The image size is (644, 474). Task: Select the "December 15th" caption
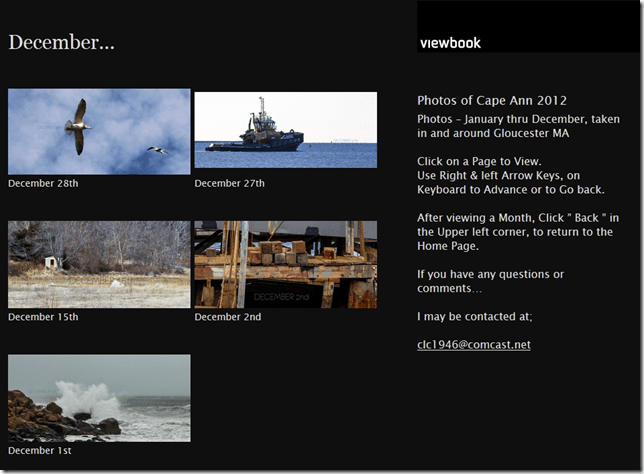(x=43, y=317)
